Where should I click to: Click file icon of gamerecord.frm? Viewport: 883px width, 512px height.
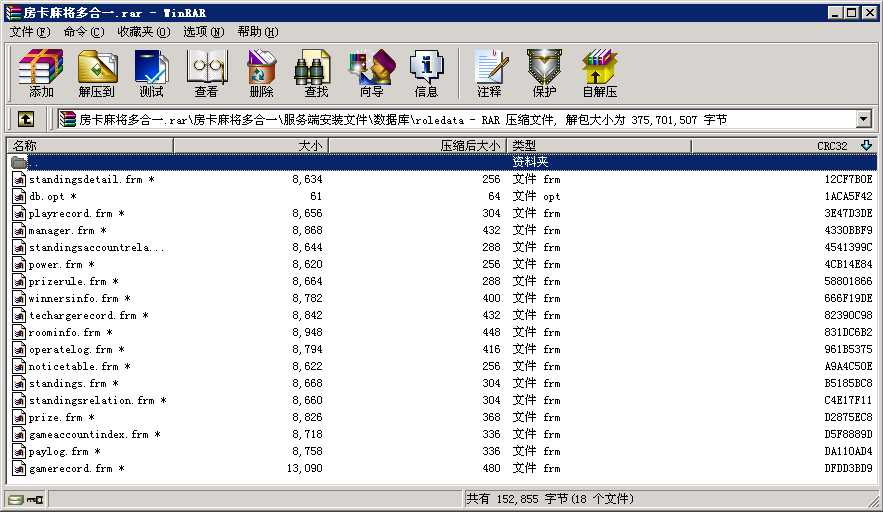19,469
